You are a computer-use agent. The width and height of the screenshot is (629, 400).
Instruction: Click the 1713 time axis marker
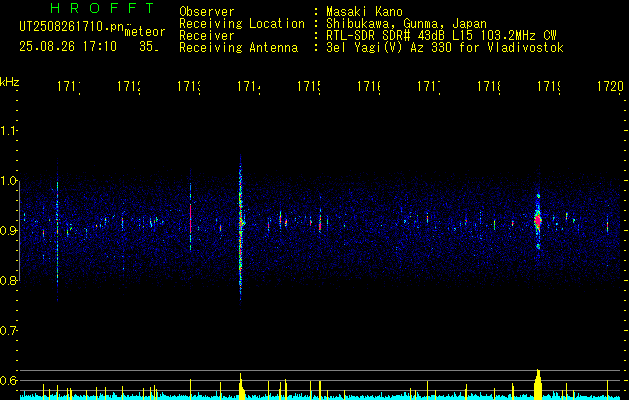tap(189, 86)
